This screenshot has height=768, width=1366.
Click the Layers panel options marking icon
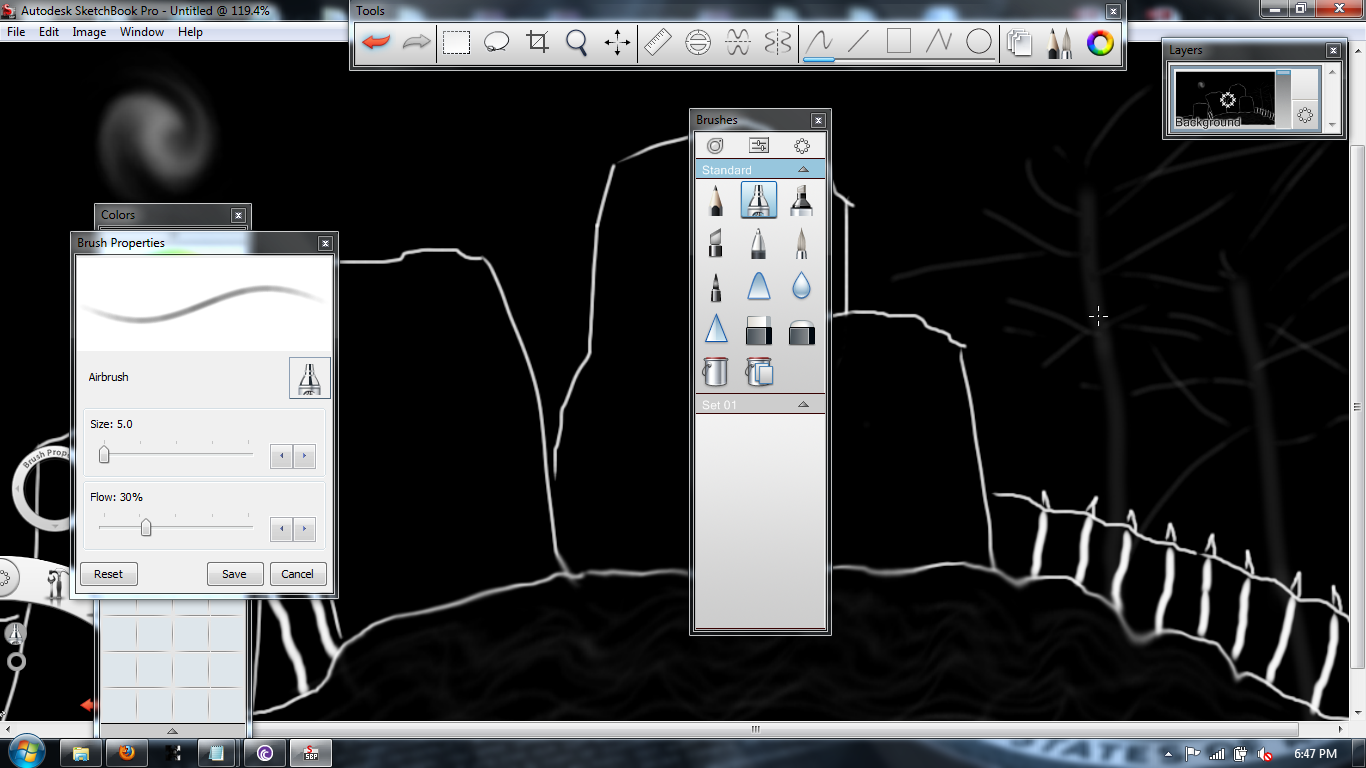tap(1305, 115)
